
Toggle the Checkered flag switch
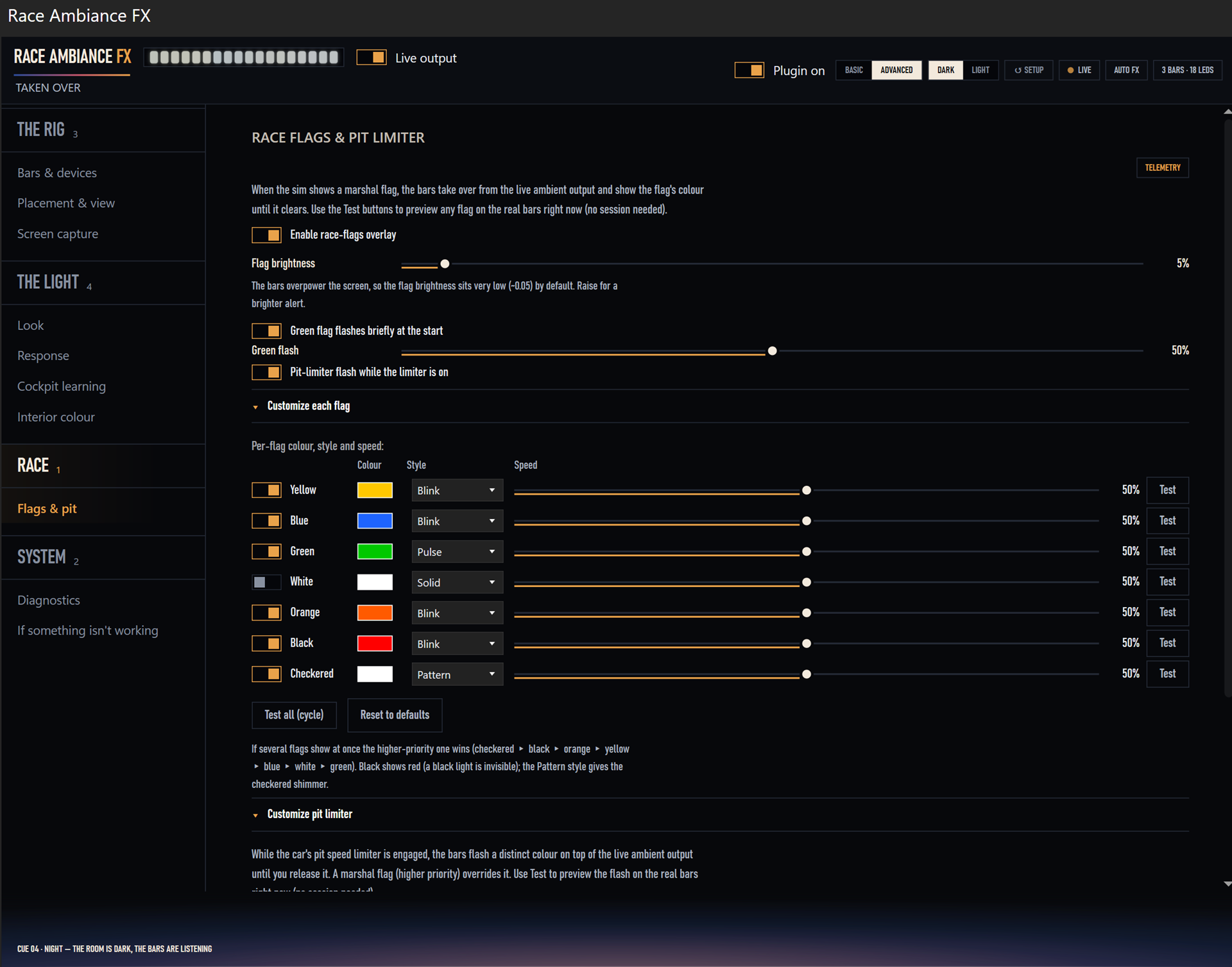pos(266,674)
